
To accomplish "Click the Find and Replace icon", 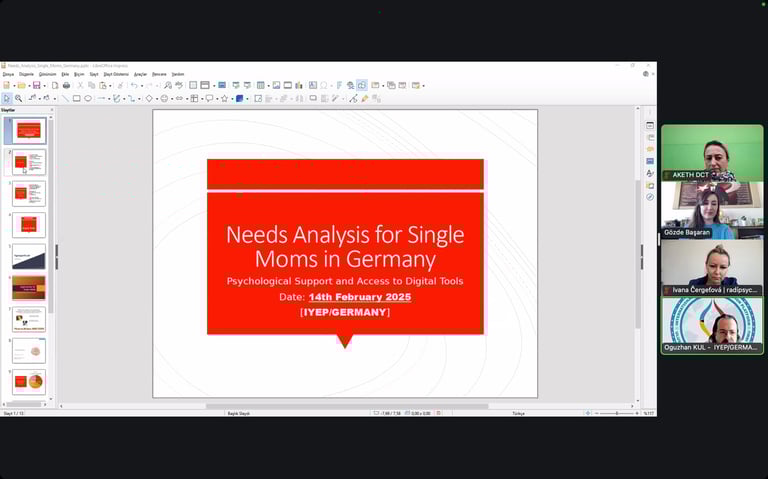I will tap(168, 86).
